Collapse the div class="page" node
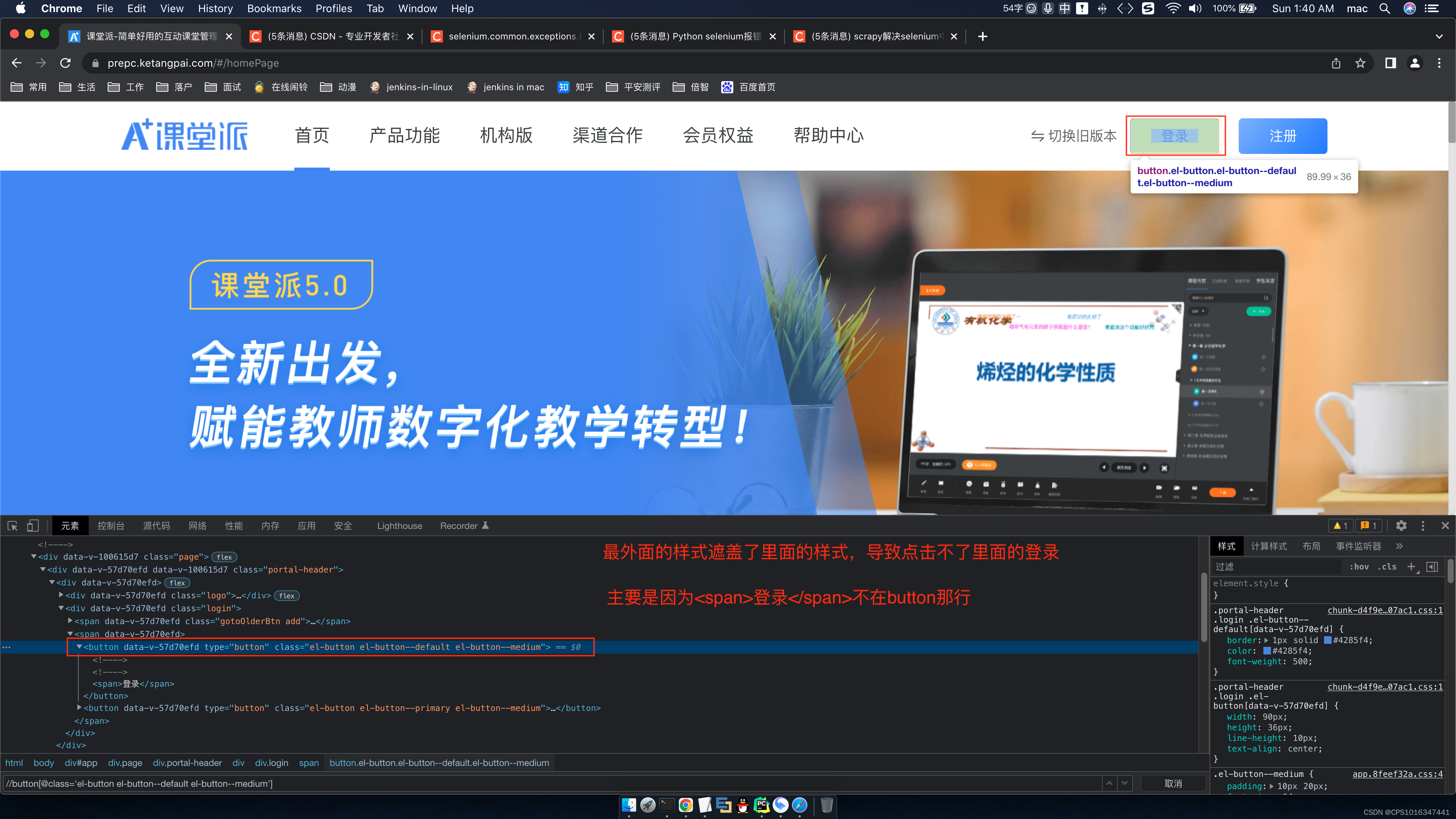Image resolution: width=1456 pixels, height=819 pixels. click(34, 557)
